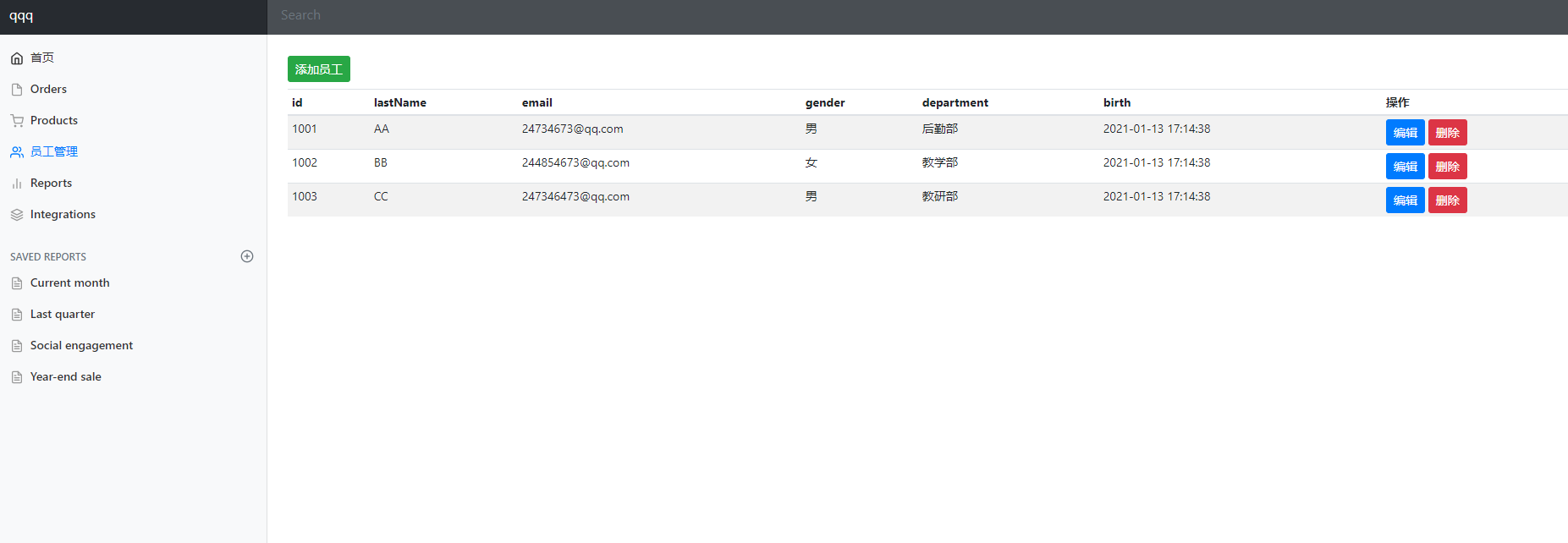This screenshot has height=543, width=1568.
Task: Focus the Search field in the top bar
Action: coord(917,15)
